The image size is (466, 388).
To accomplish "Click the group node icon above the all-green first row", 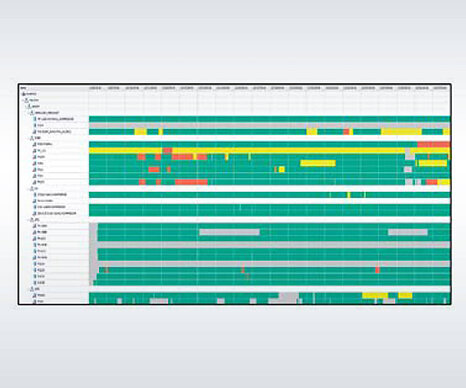I will 32,113.
